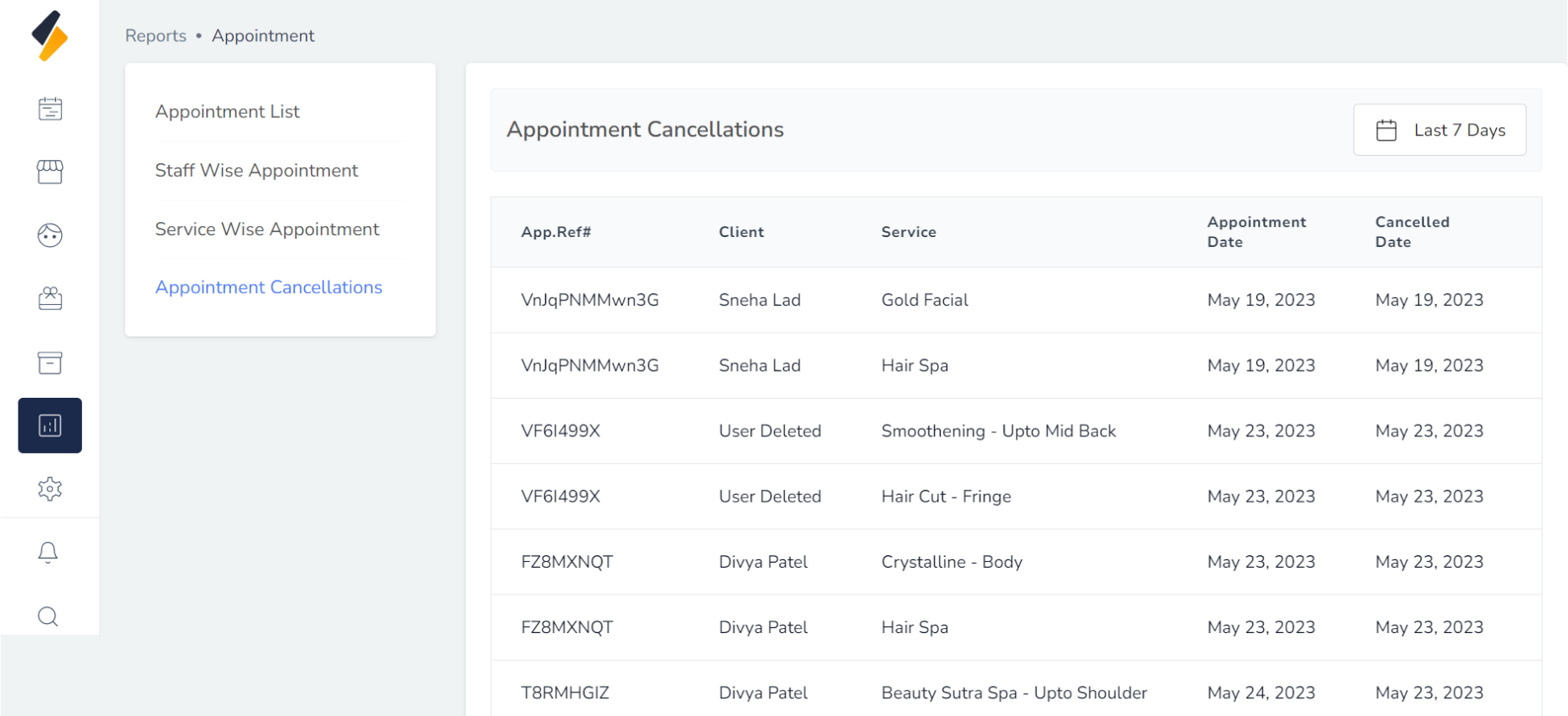Click the Crystalline - Body row

(952, 562)
